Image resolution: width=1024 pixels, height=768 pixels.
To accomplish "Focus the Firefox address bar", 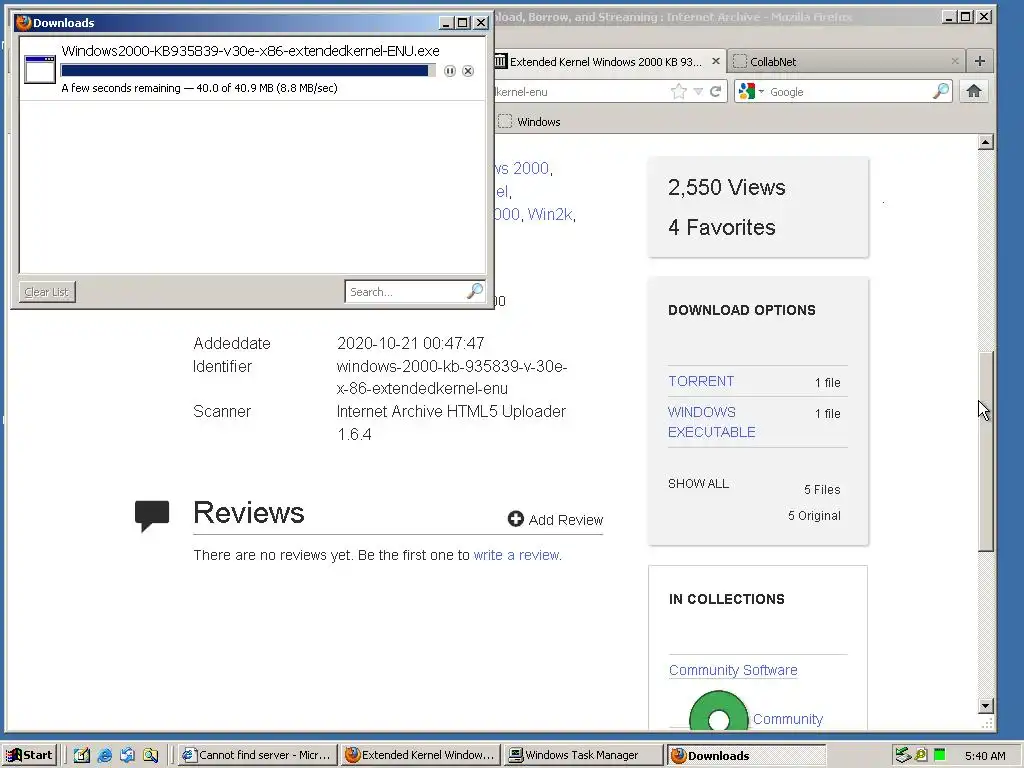I will pos(581,92).
